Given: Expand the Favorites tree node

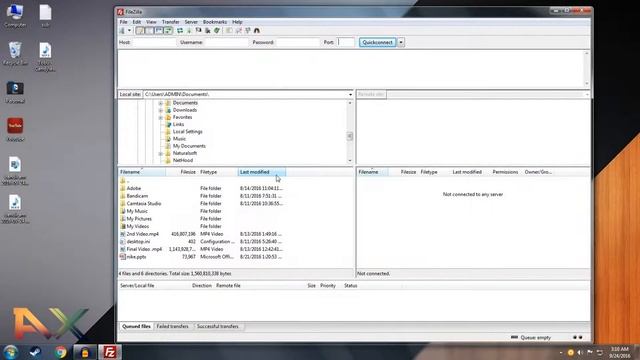Looking at the screenshot, I should tap(161, 118).
